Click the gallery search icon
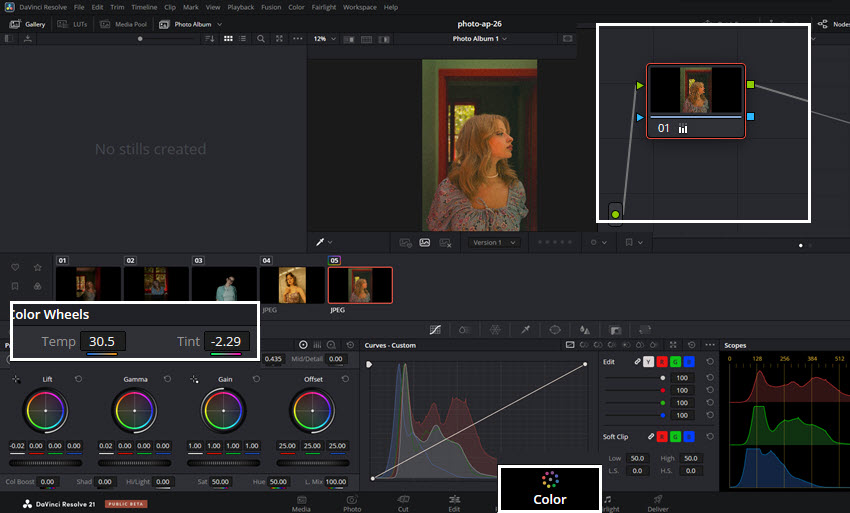This screenshot has height=513, width=850. click(261, 39)
